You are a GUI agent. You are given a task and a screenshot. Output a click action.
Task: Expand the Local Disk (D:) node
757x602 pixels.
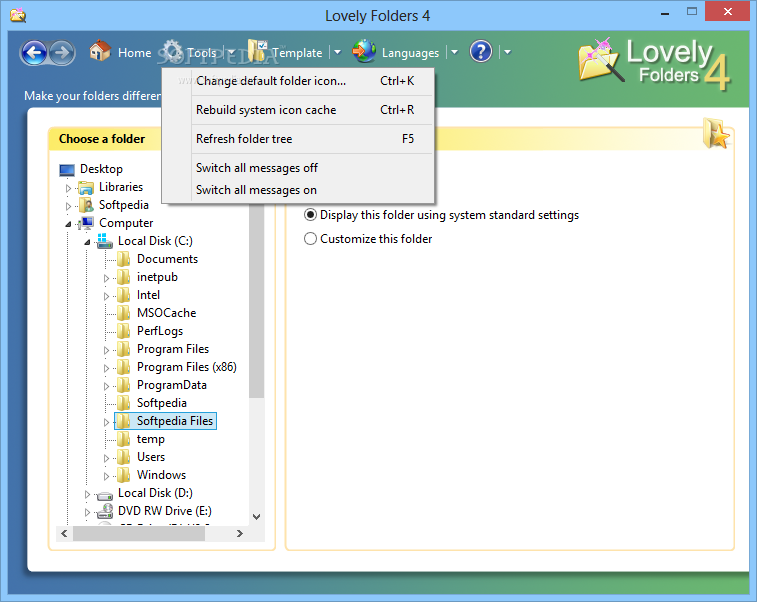point(87,494)
